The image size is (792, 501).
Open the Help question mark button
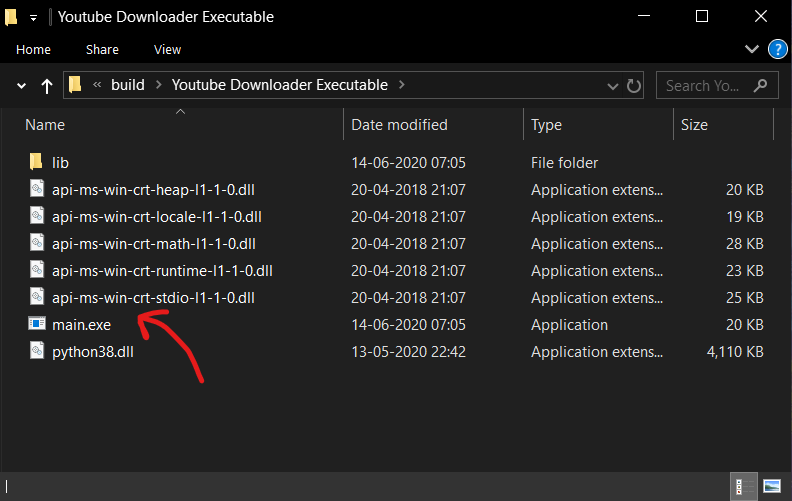tap(778, 49)
